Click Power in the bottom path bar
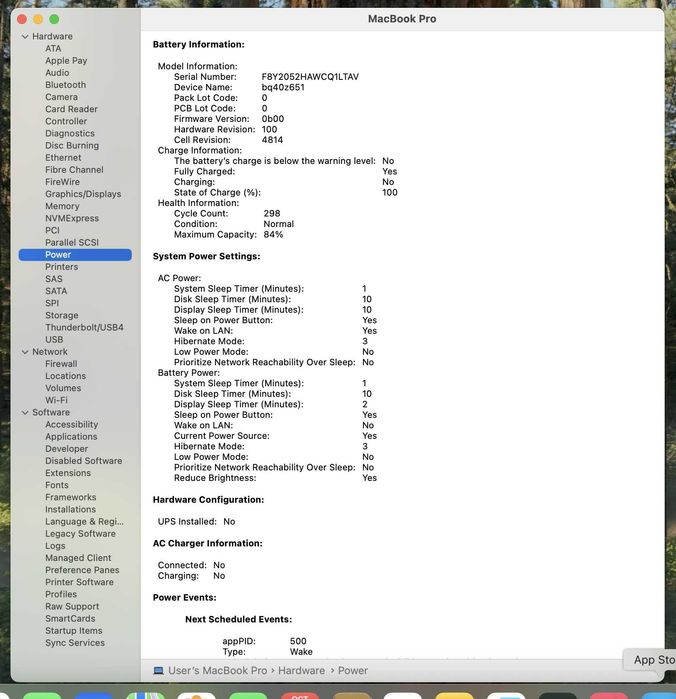 coord(353,670)
